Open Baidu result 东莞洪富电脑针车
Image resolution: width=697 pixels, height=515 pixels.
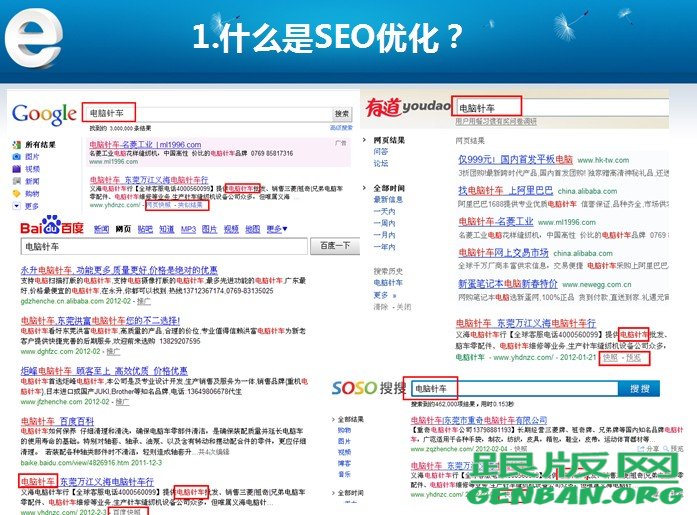(x=100, y=320)
